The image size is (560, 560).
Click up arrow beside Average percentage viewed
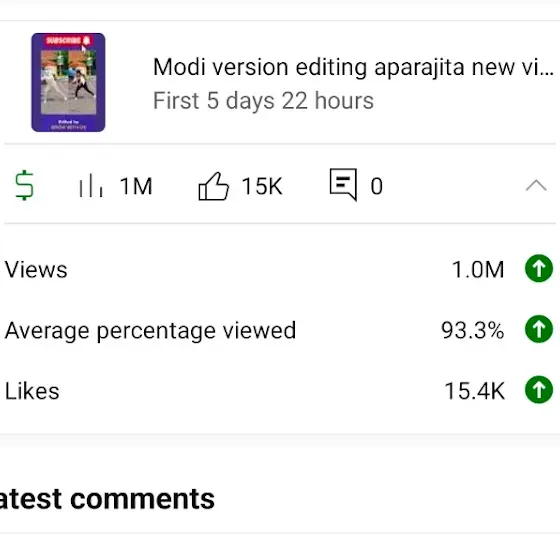click(x=539, y=329)
